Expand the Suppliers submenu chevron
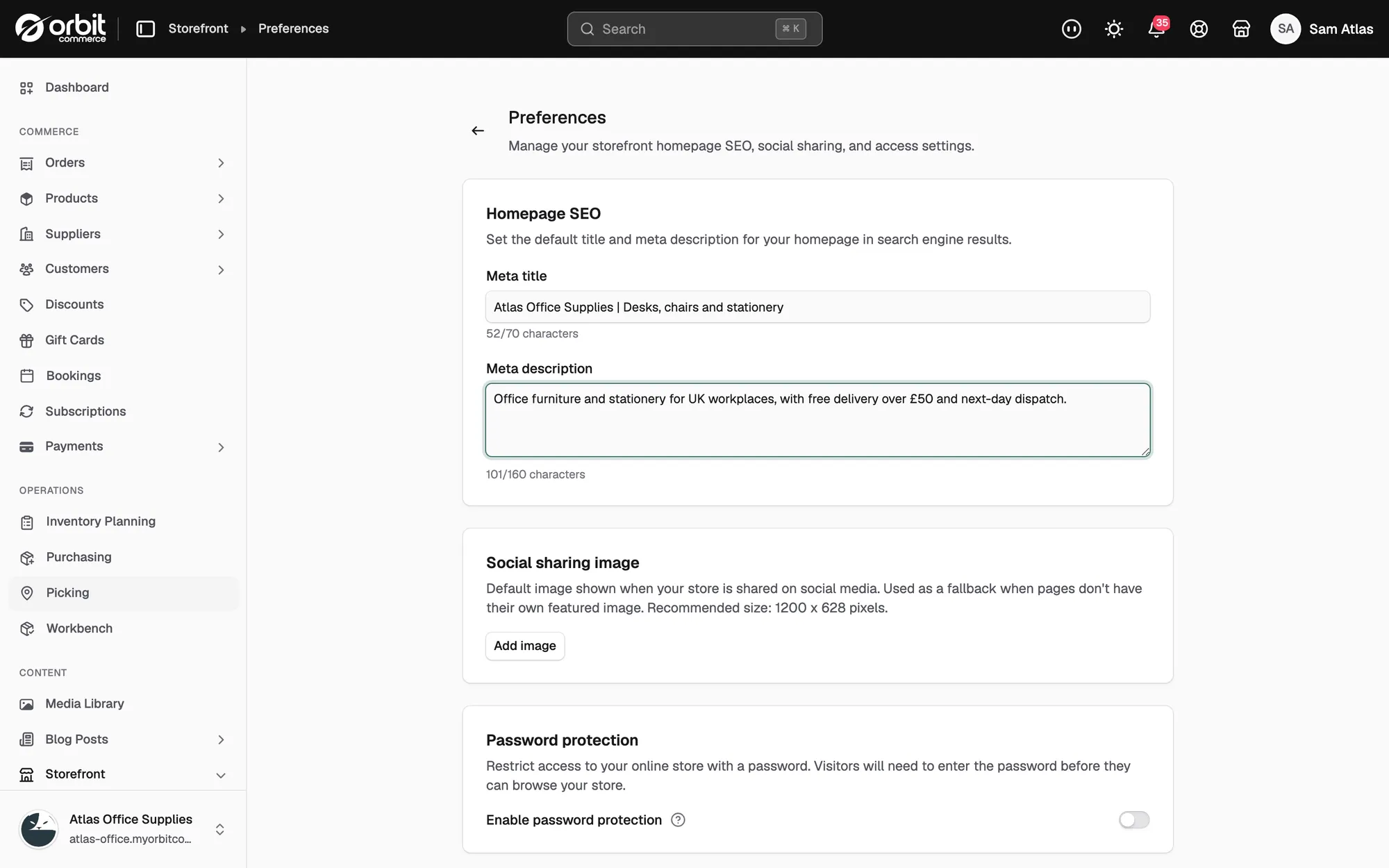The image size is (1389, 868). (x=221, y=235)
